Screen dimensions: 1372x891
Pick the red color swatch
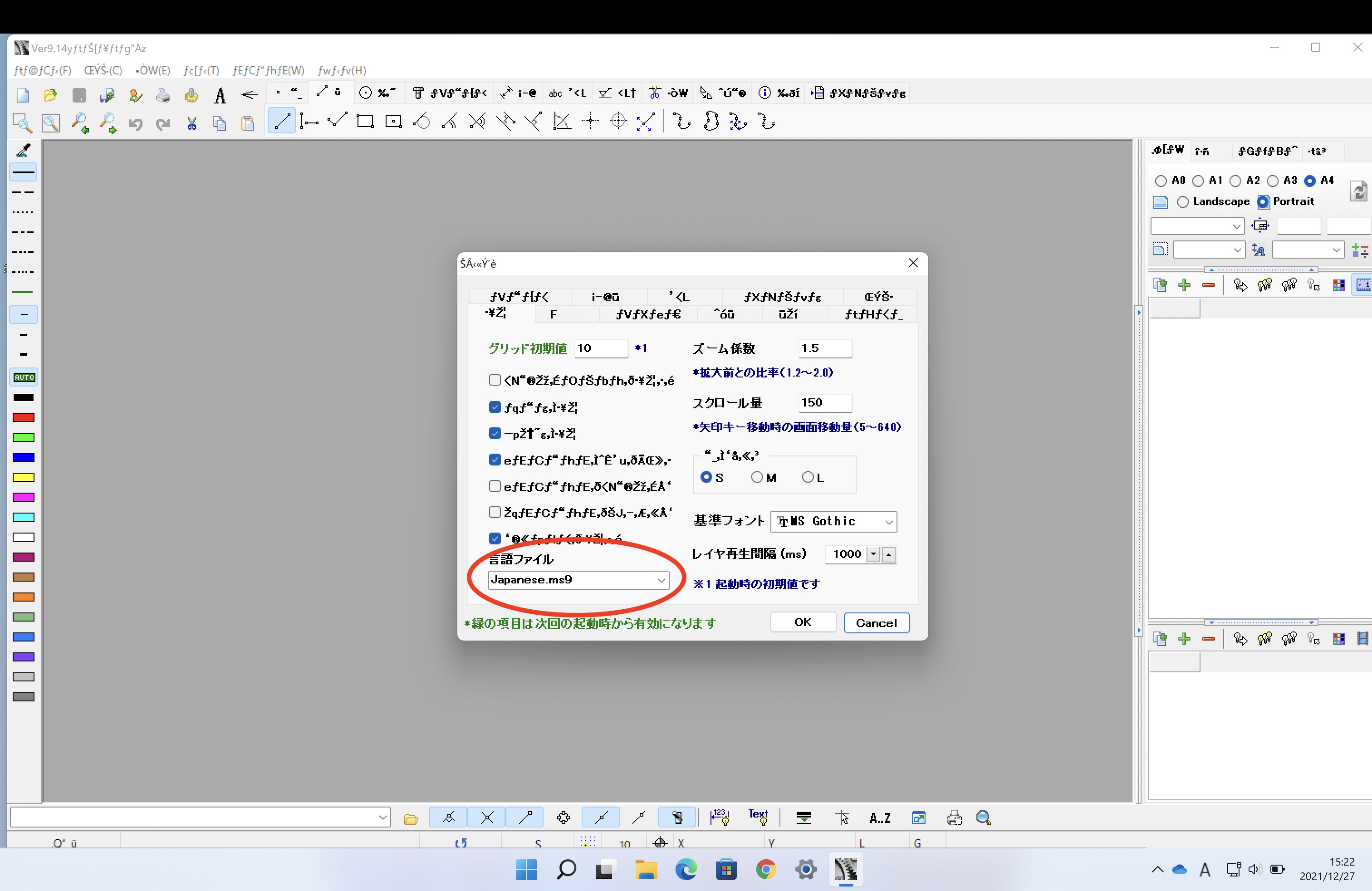24,417
